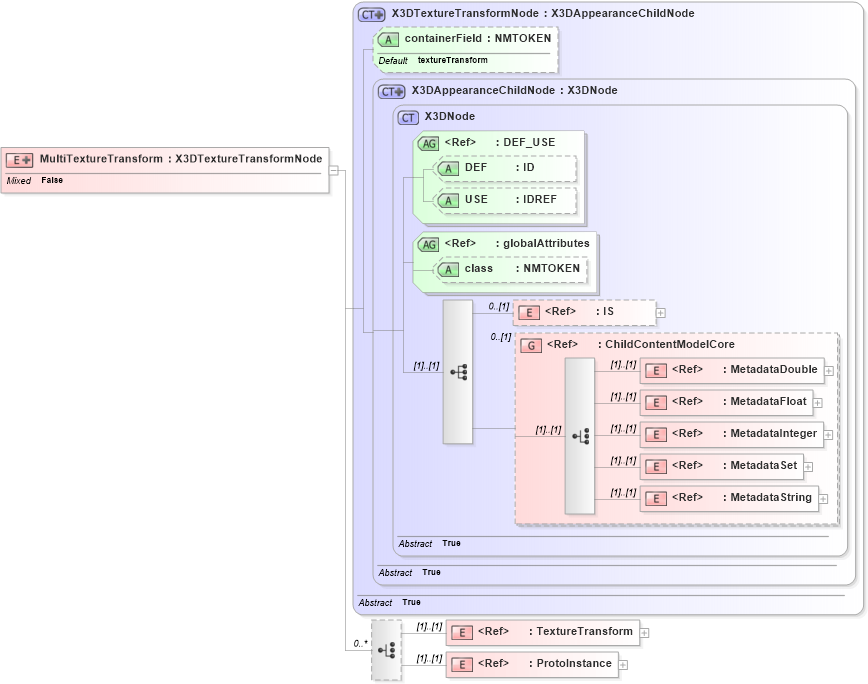868x684 pixels.
Task: Select the X3DNode title text
Action: tap(450, 116)
